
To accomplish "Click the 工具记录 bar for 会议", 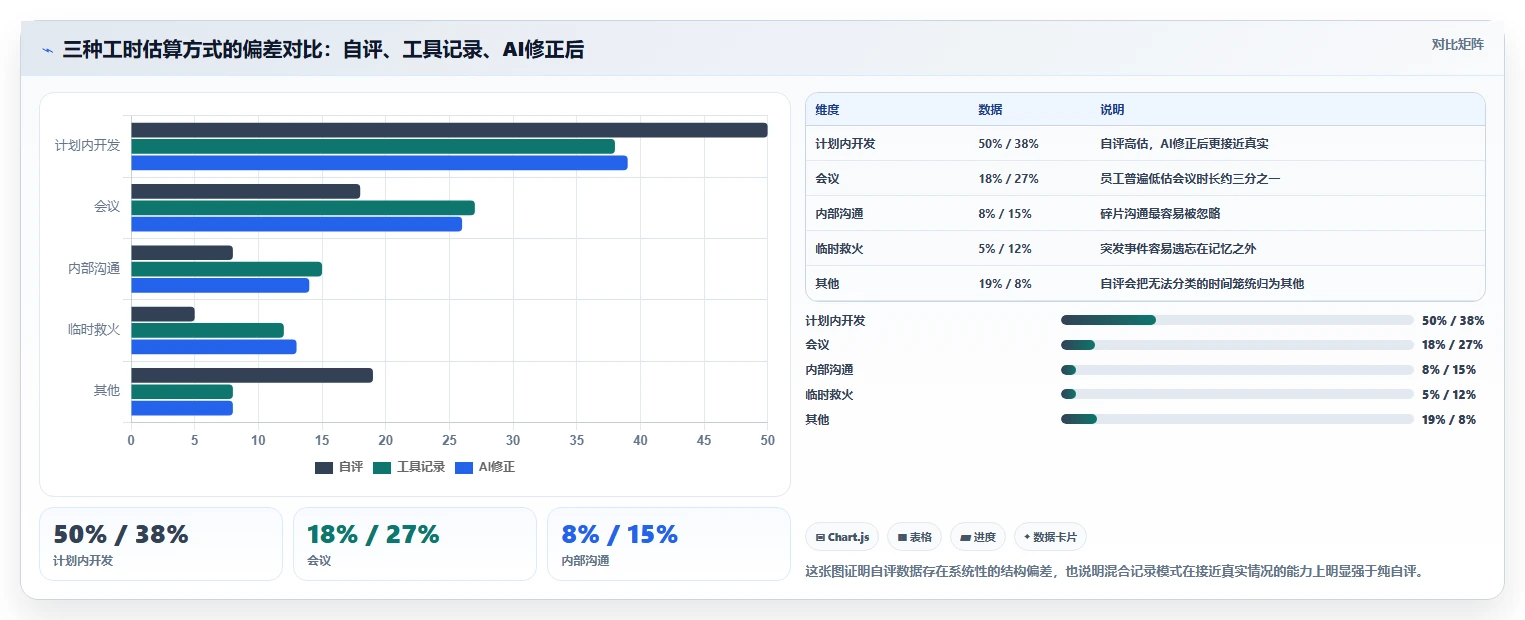I will 303,208.
